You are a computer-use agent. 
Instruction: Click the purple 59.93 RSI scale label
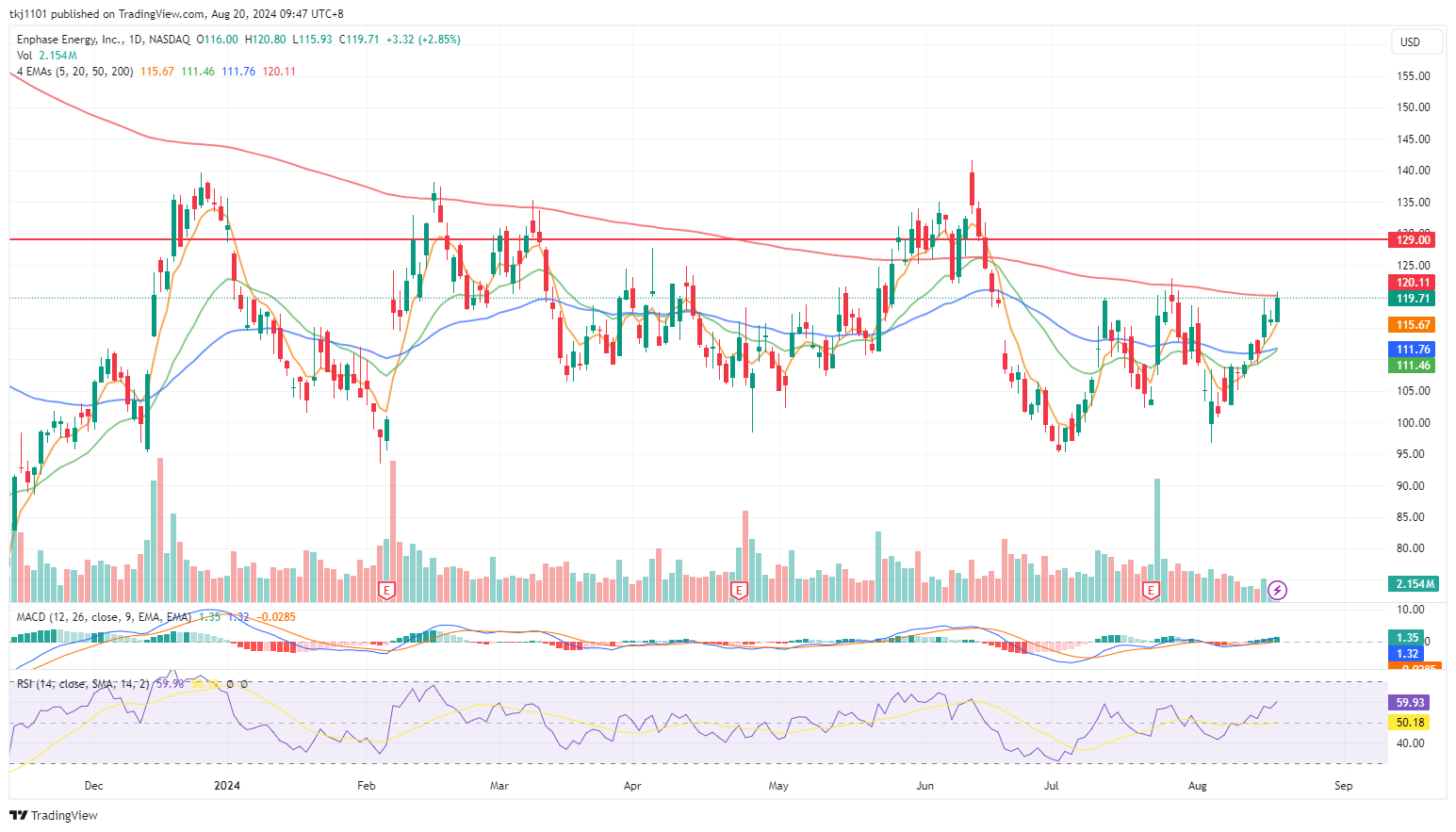click(1409, 703)
